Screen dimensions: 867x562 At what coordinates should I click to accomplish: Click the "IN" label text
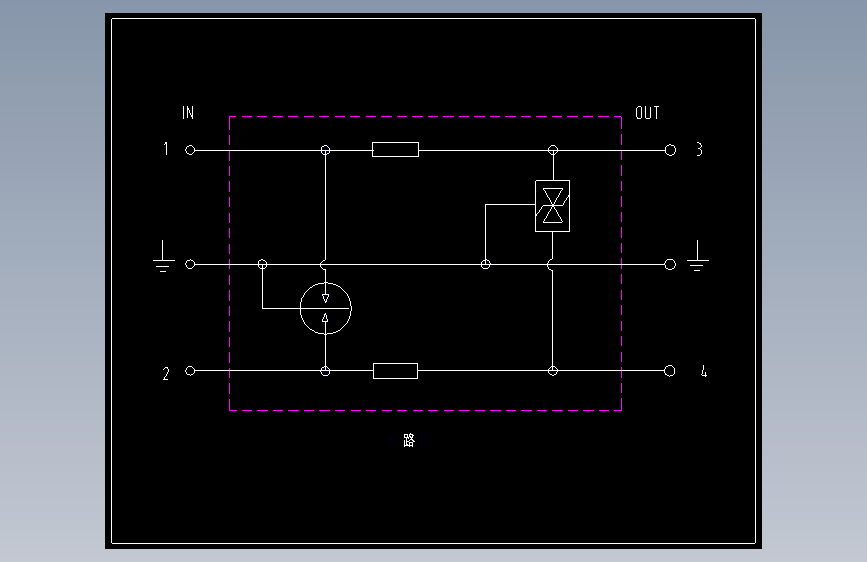(x=188, y=113)
